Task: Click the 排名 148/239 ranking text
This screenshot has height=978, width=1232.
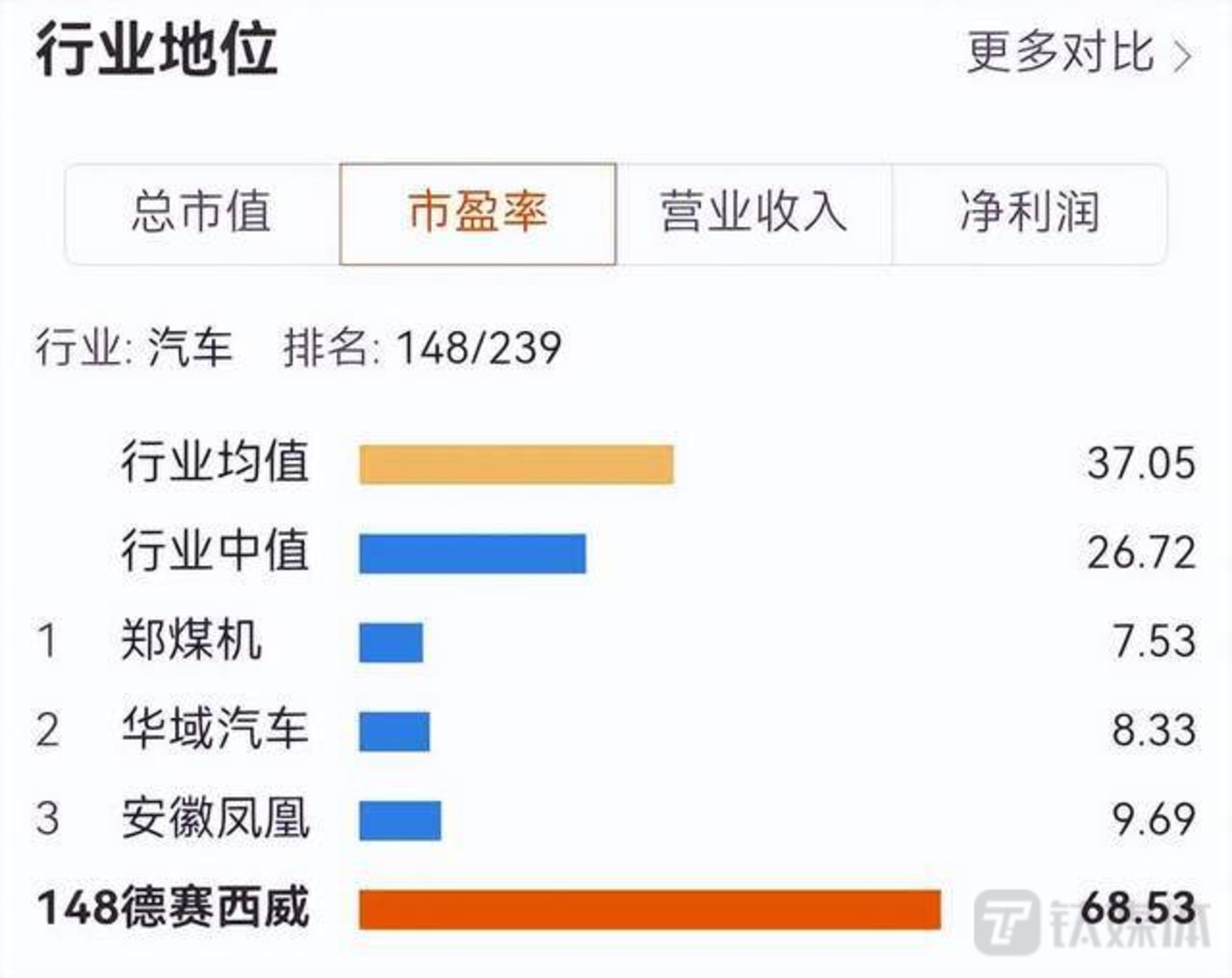Action: tap(422, 347)
